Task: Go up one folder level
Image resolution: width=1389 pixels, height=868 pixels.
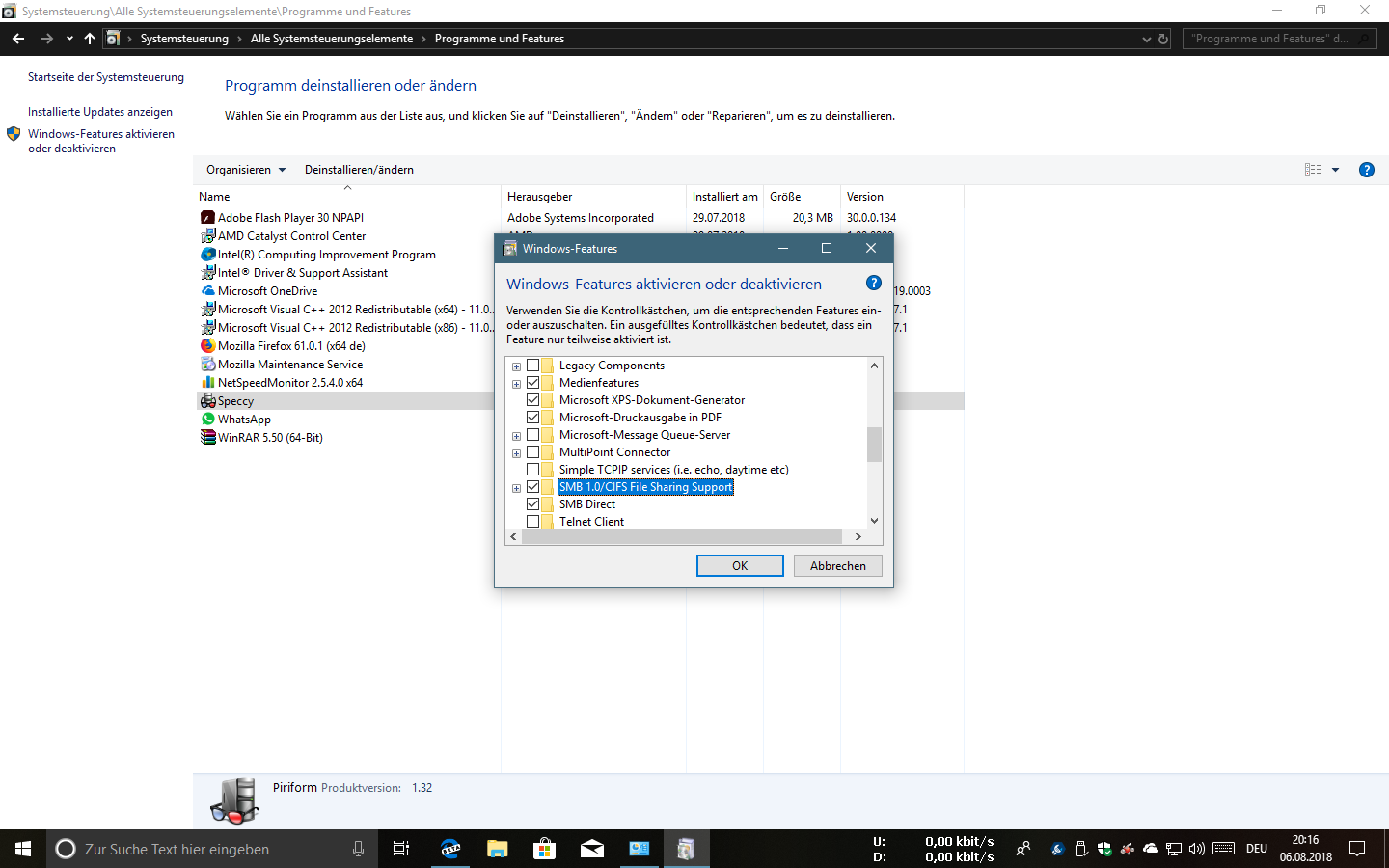Action: [x=90, y=39]
